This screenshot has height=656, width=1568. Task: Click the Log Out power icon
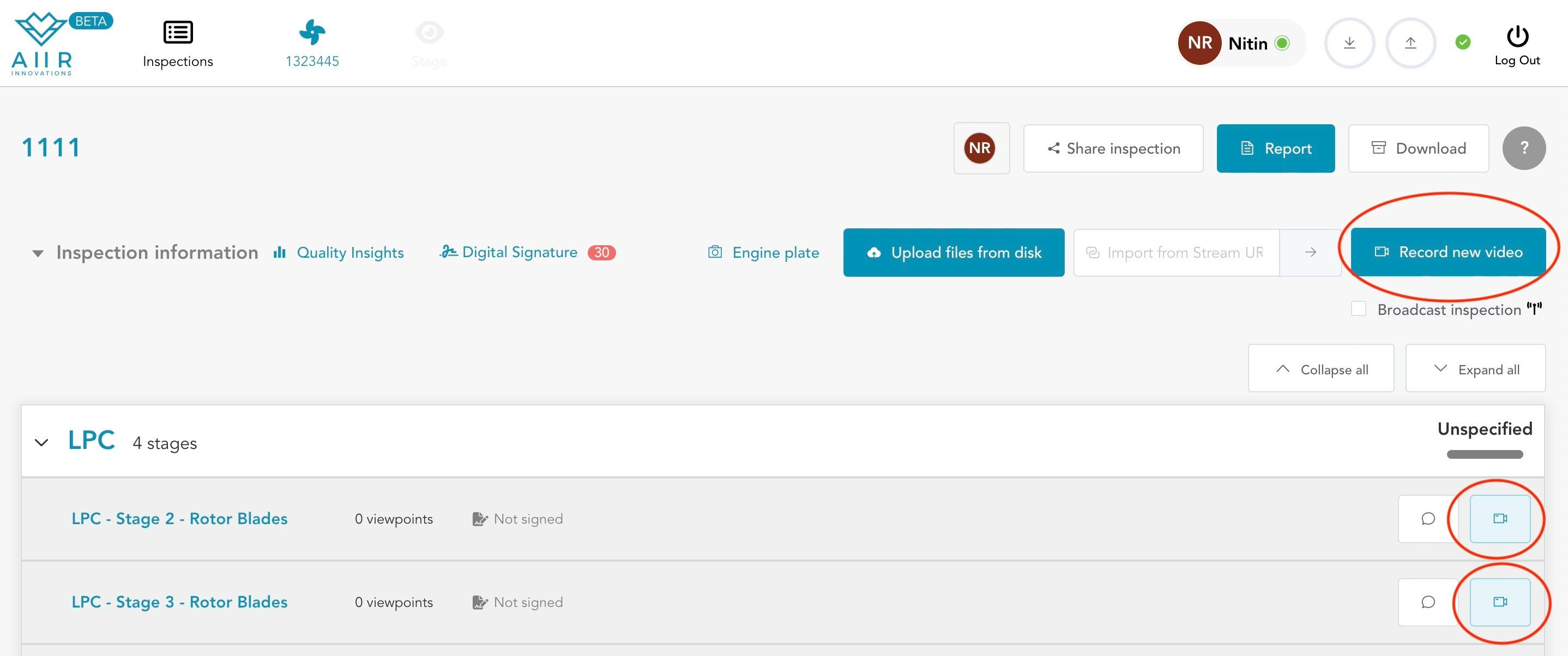pyautogui.click(x=1517, y=37)
